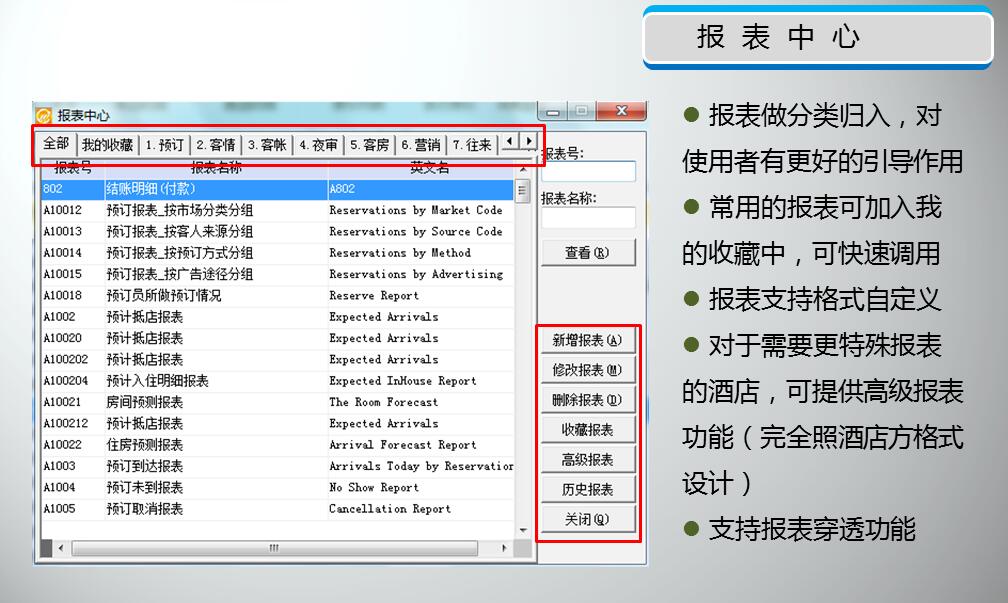Open the 历史报表 history reports
Viewport: 1008px width, 603px height.
click(587, 490)
